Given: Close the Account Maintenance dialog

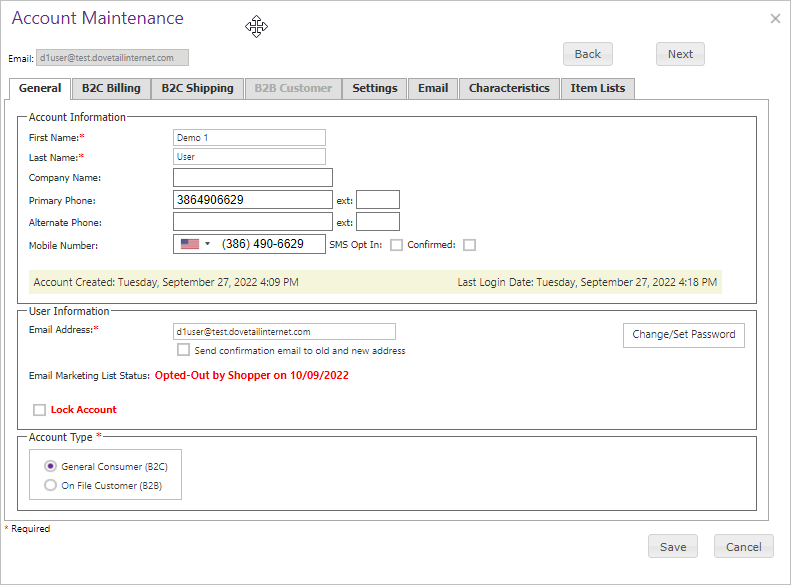Looking at the screenshot, I should [x=775, y=18].
